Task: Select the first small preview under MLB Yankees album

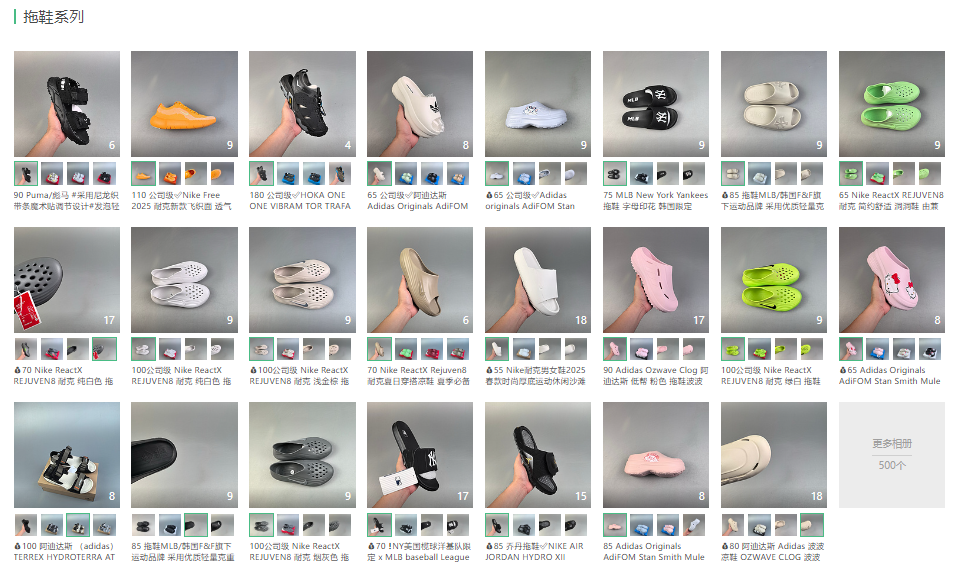Action: click(615, 174)
